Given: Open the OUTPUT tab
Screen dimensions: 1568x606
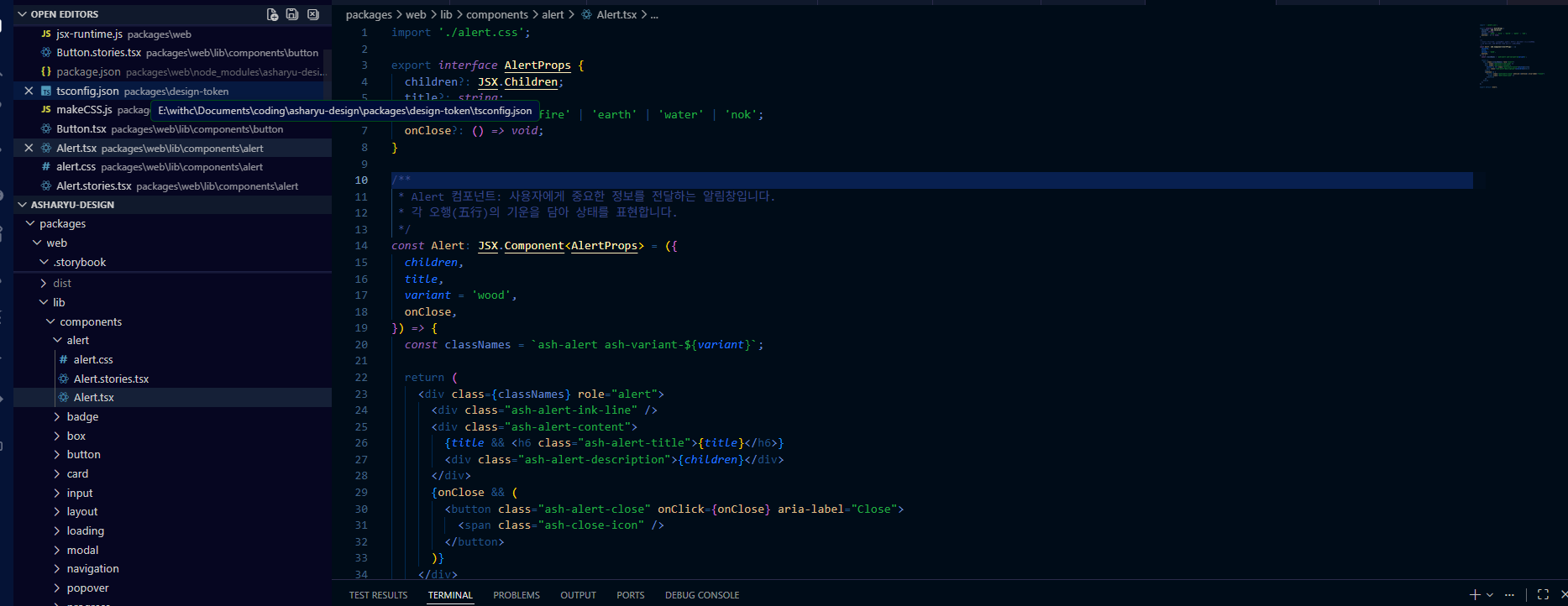Looking at the screenshot, I should click(x=578, y=595).
